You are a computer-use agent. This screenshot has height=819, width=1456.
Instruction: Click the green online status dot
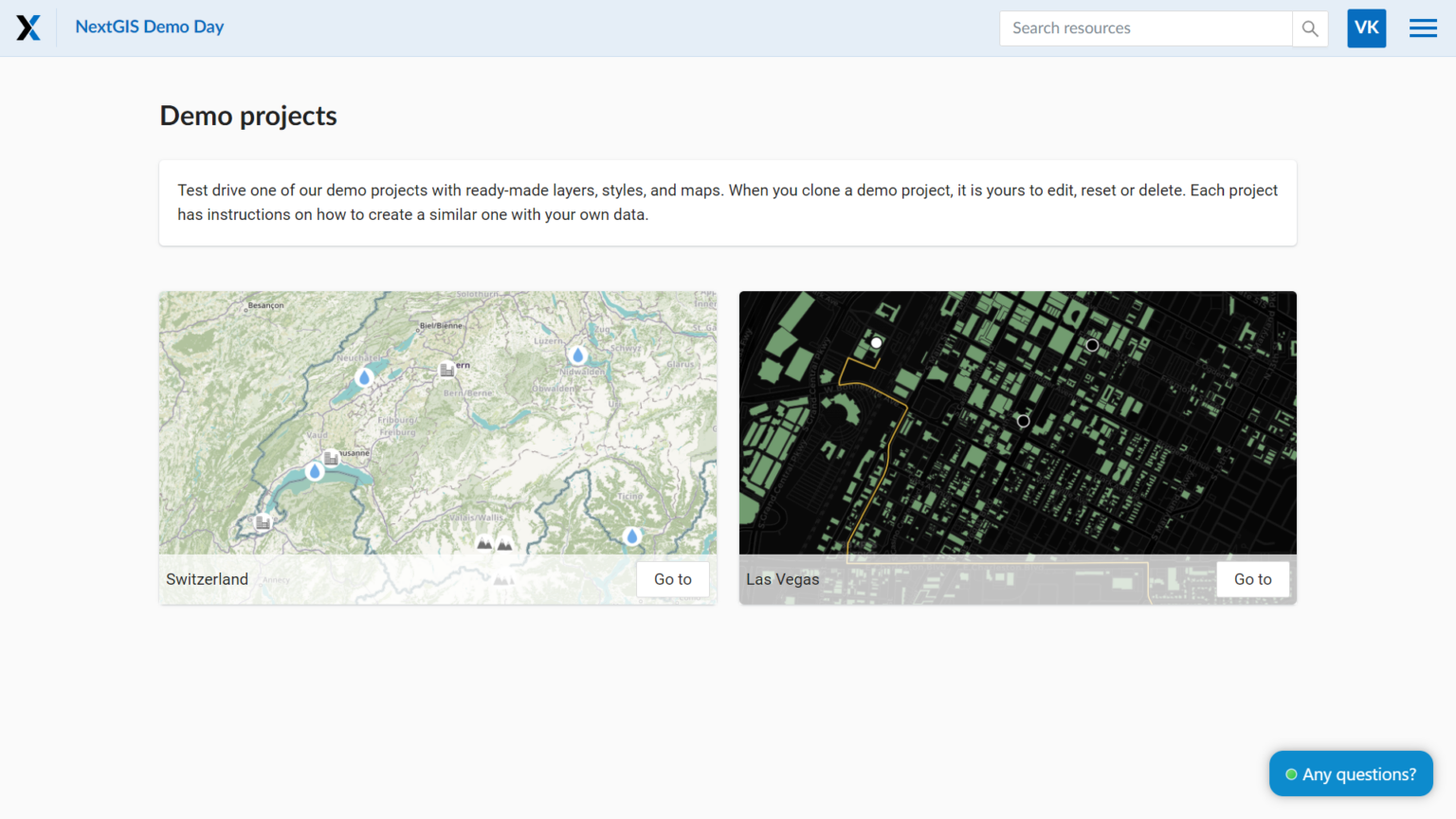click(x=1292, y=773)
